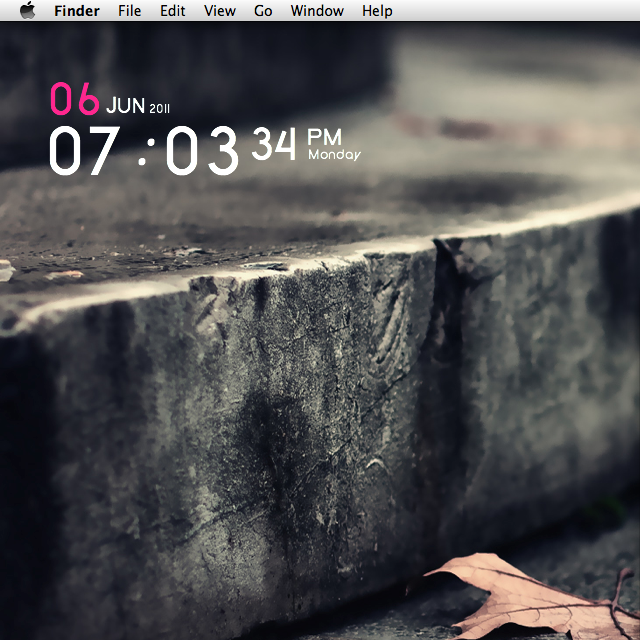Click the 'JUN' month label
The width and height of the screenshot is (640, 640).
tap(125, 105)
